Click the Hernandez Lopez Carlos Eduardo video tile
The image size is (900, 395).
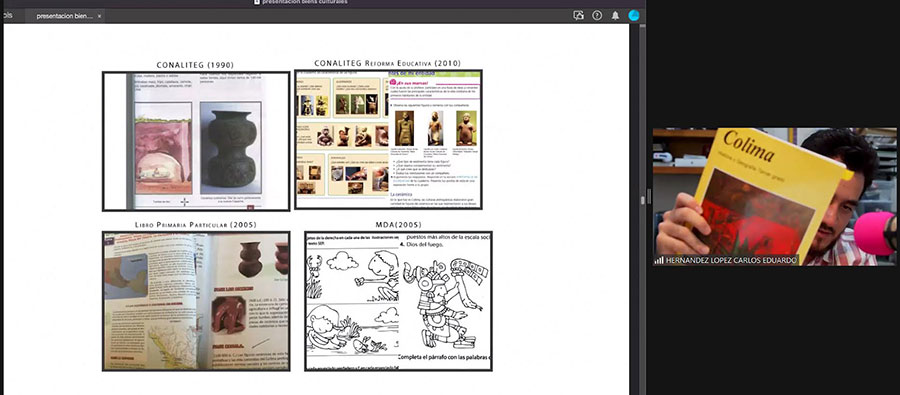pos(774,196)
